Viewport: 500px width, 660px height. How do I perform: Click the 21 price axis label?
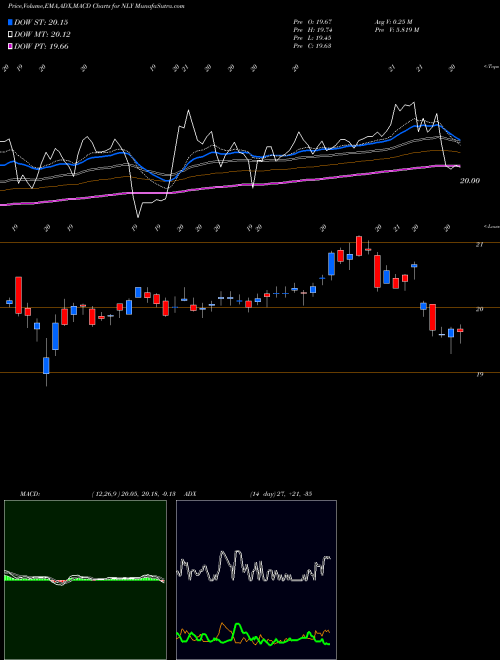[479, 245]
